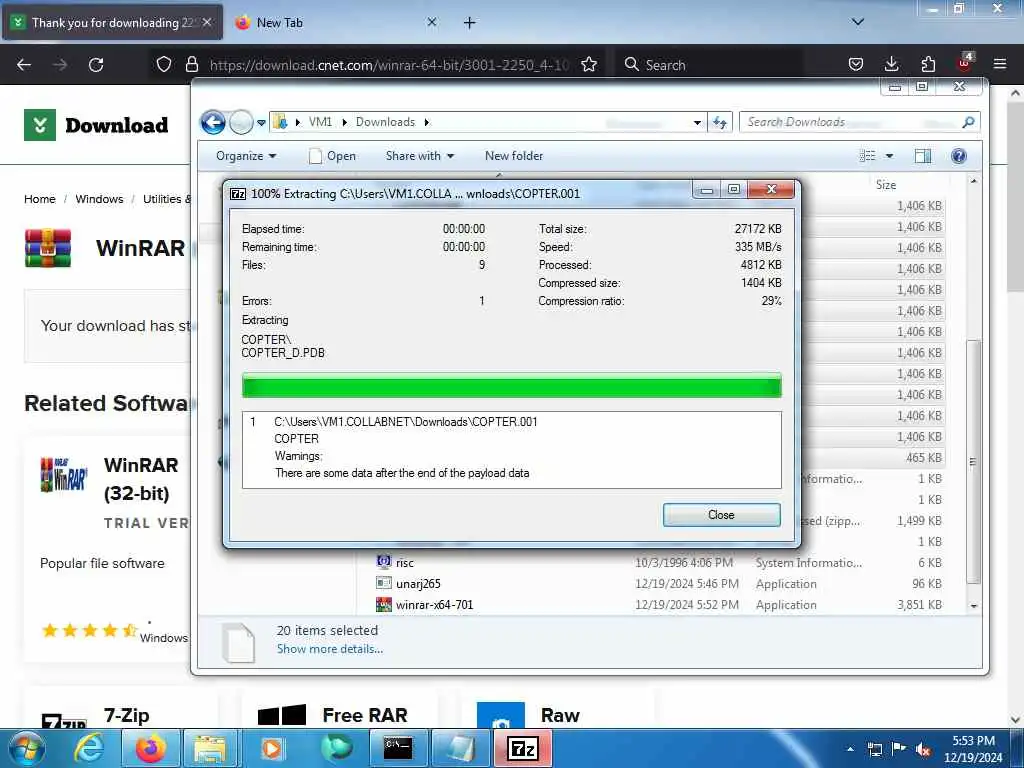Expand the Explorer address bar history dropdown
The height and width of the screenshot is (768, 1024).
click(697, 122)
